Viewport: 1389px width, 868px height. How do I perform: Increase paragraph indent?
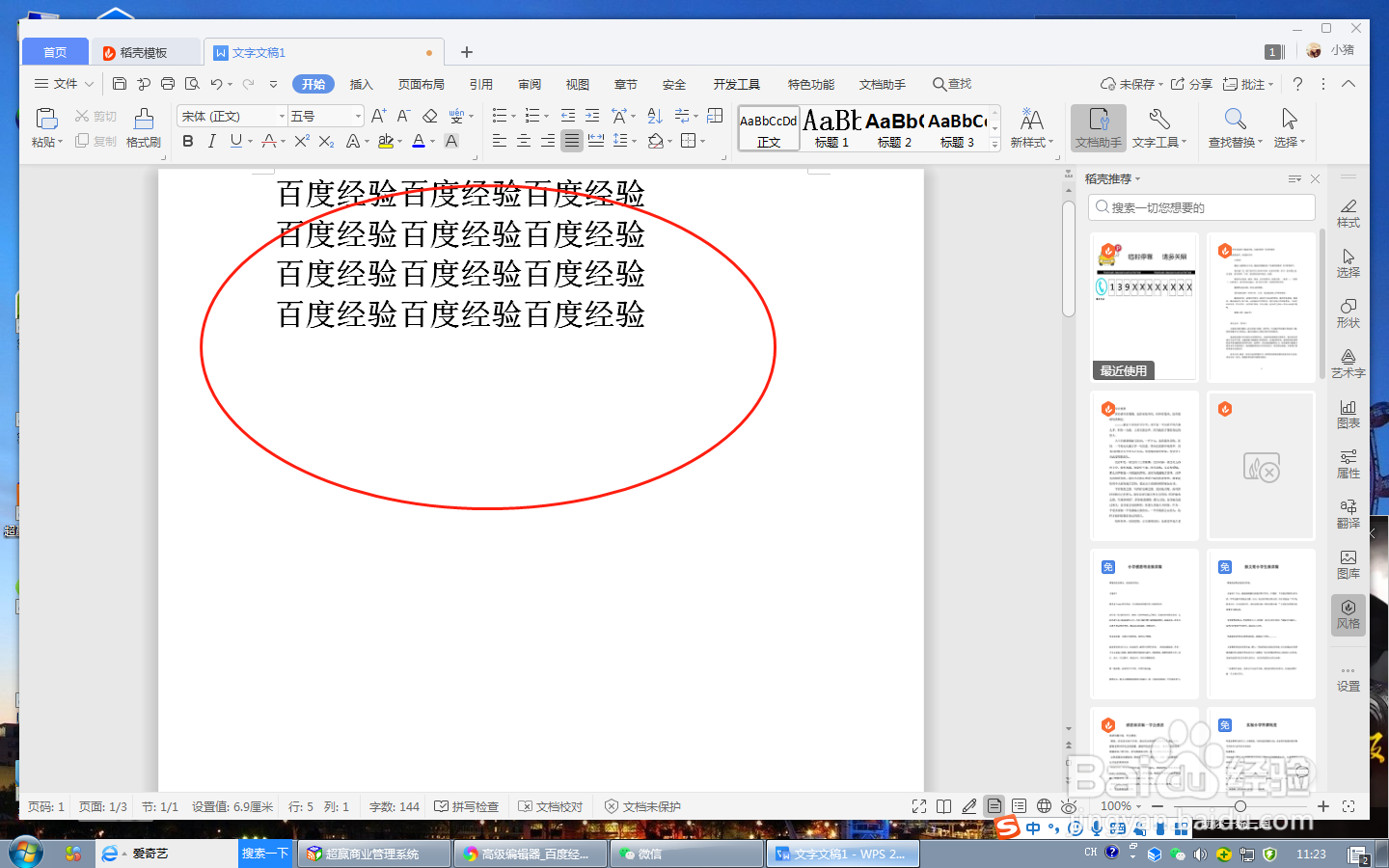click(x=592, y=116)
